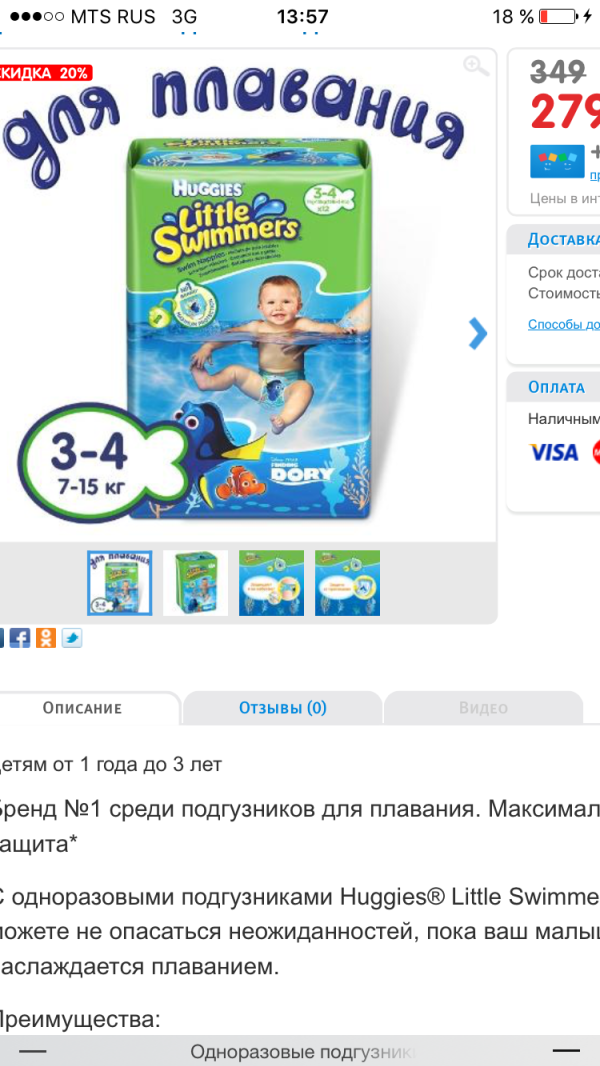Share via the Facebook icon
The width and height of the screenshot is (600, 1066).
coord(20,638)
